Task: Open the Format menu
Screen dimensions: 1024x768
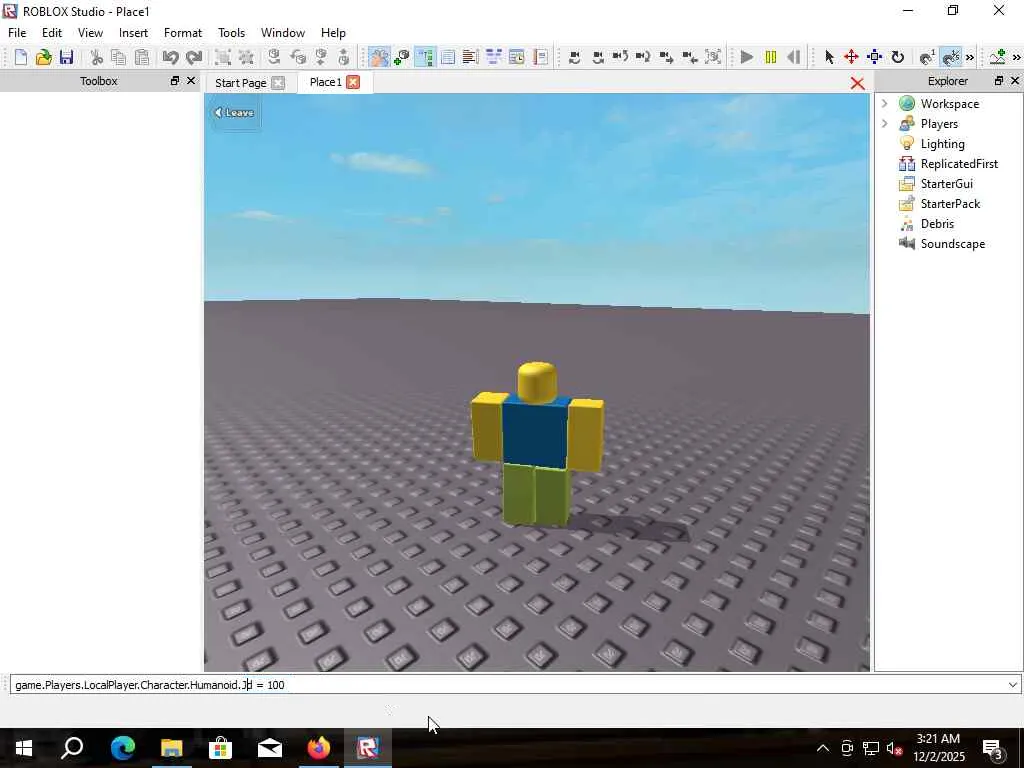Action: click(x=183, y=33)
